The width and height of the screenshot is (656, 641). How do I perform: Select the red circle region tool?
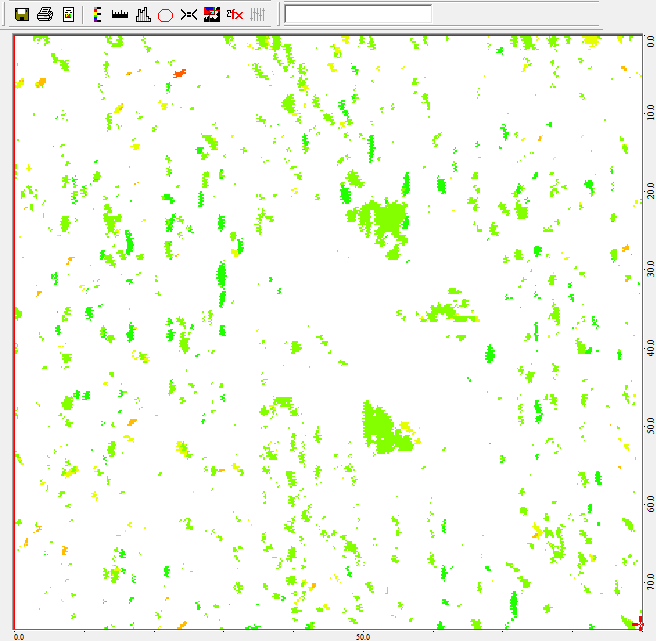166,14
